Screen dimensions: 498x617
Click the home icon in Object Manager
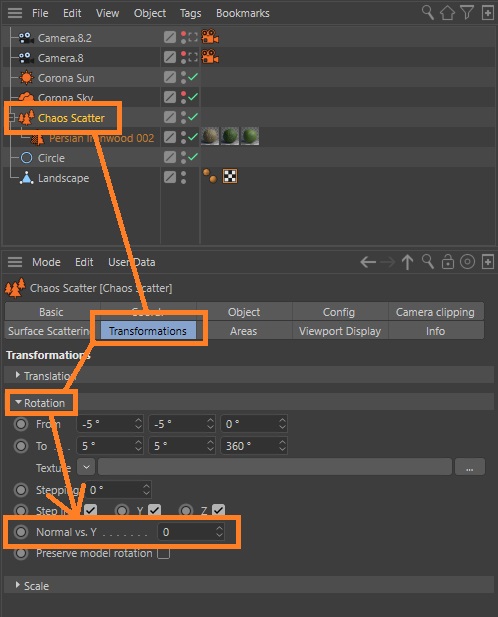[x=447, y=13]
